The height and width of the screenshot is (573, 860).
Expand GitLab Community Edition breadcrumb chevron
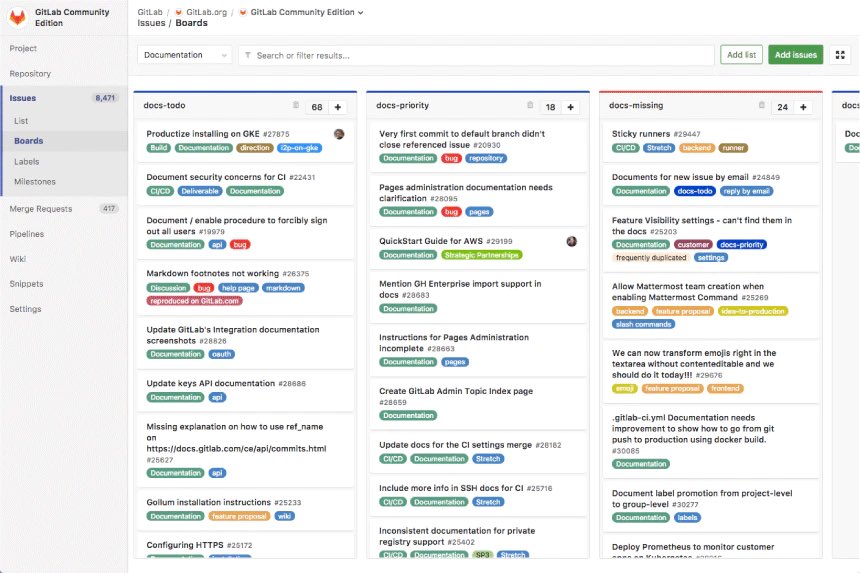click(x=360, y=13)
